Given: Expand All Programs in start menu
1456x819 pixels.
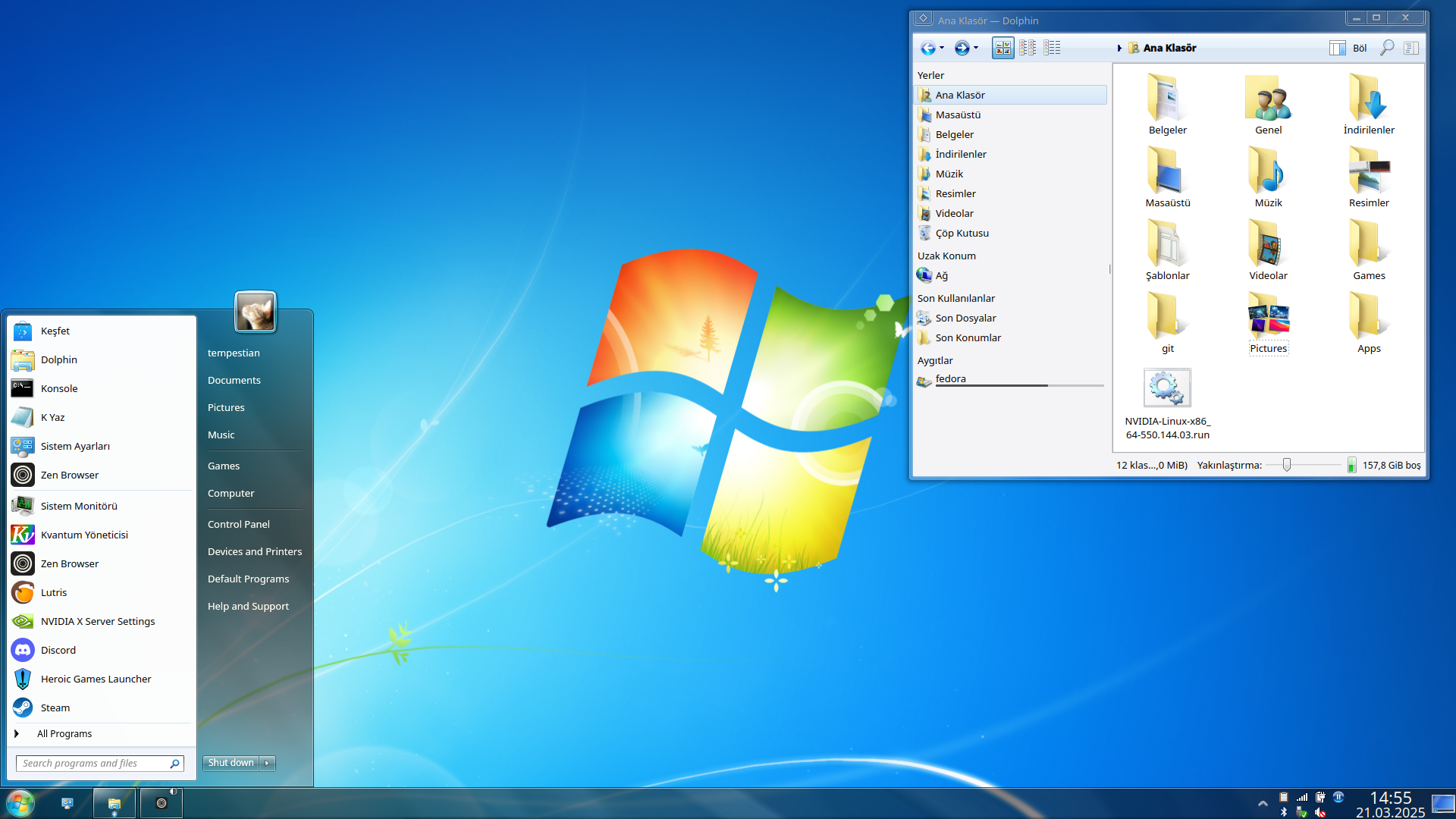Looking at the screenshot, I should click(x=64, y=733).
